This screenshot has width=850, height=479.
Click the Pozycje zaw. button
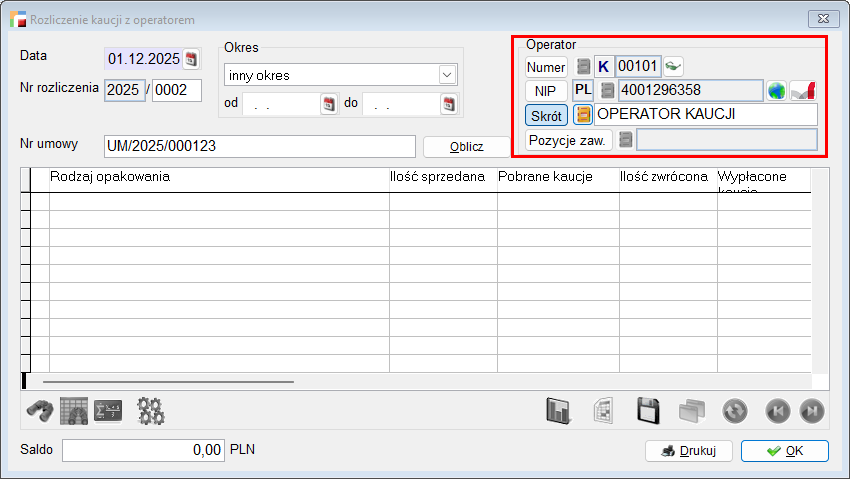(x=568, y=140)
